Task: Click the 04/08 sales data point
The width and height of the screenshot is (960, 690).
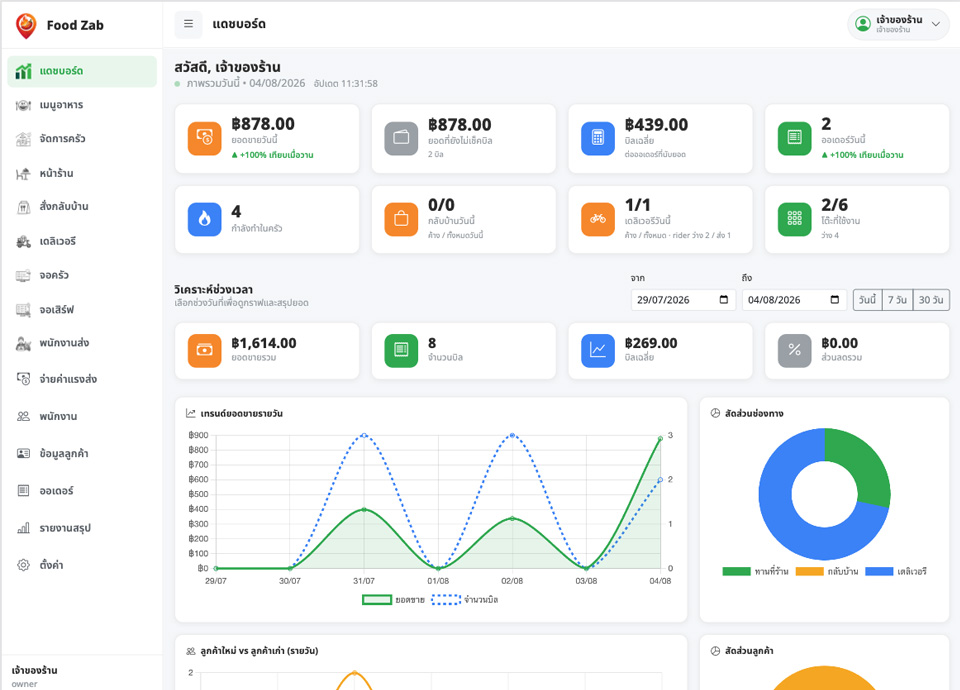Action: point(660,439)
